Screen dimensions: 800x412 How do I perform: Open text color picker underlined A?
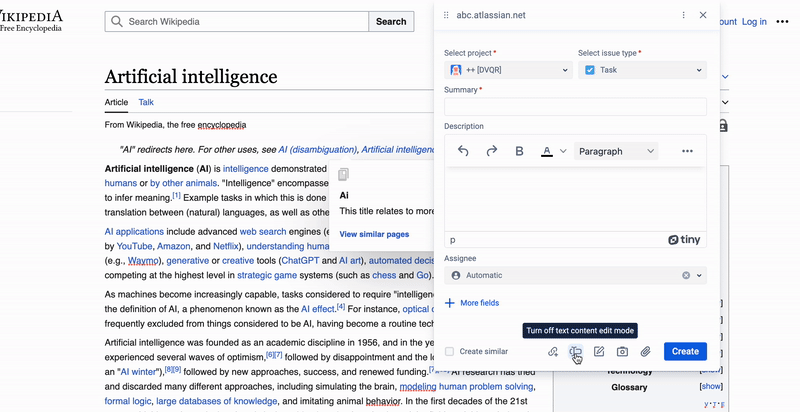[x=547, y=151]
